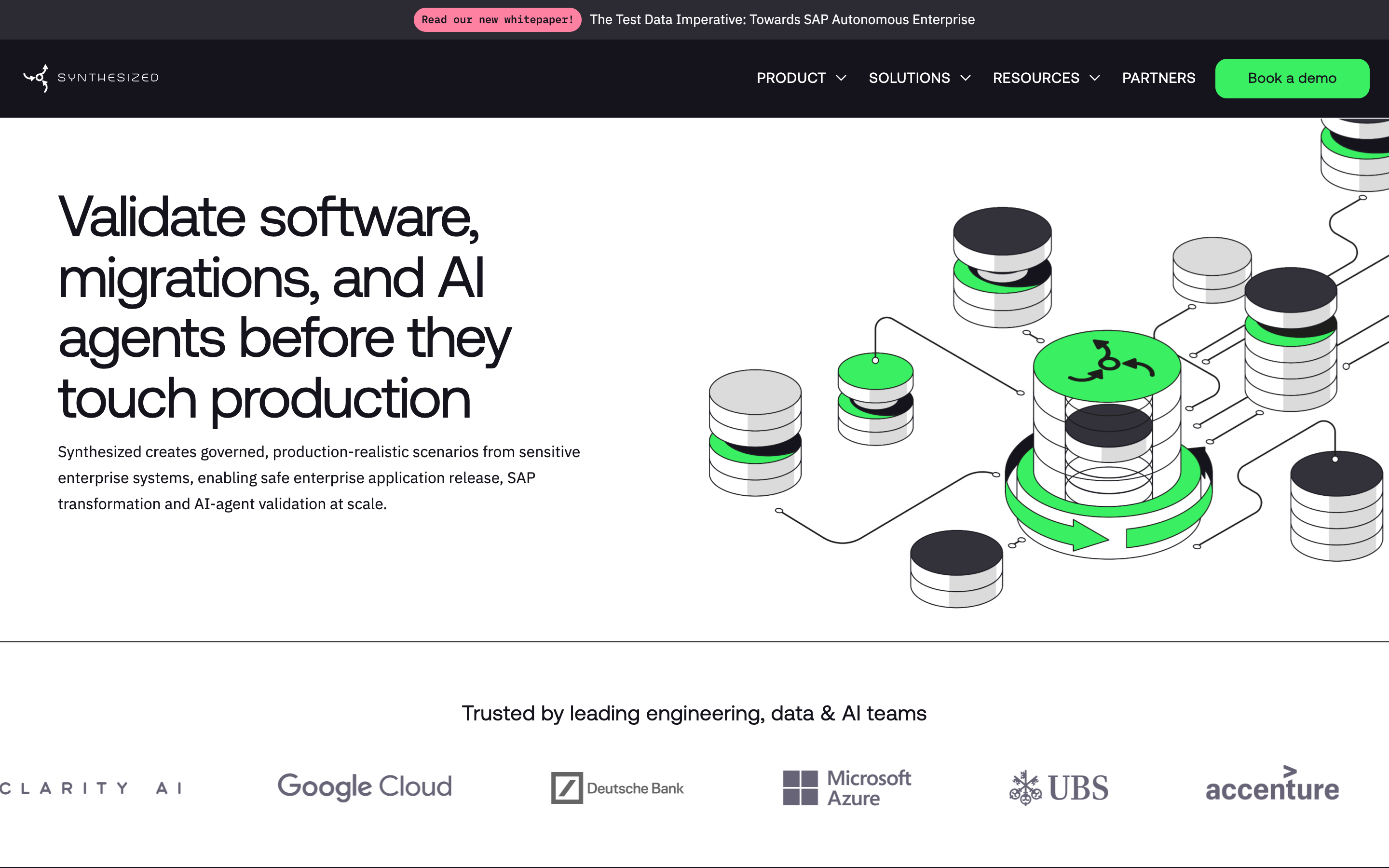The width and height of the screenshot is (1389, 868).
Task: Click the Book a demo button
Action: [x=1292, y=79]
